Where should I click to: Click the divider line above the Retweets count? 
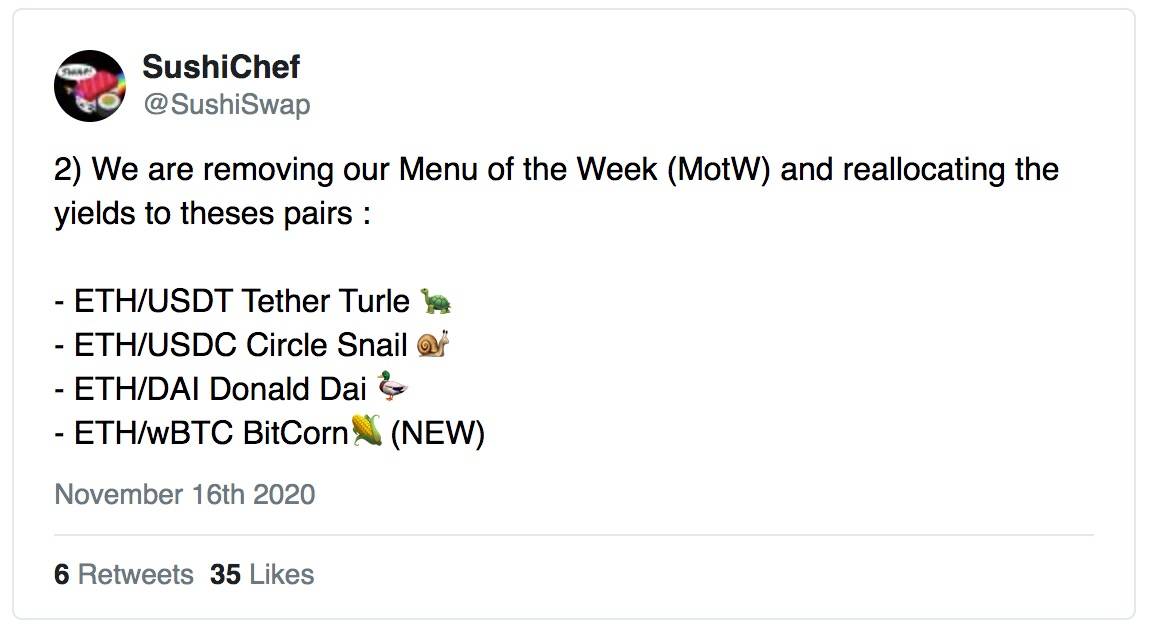(574, 535)
